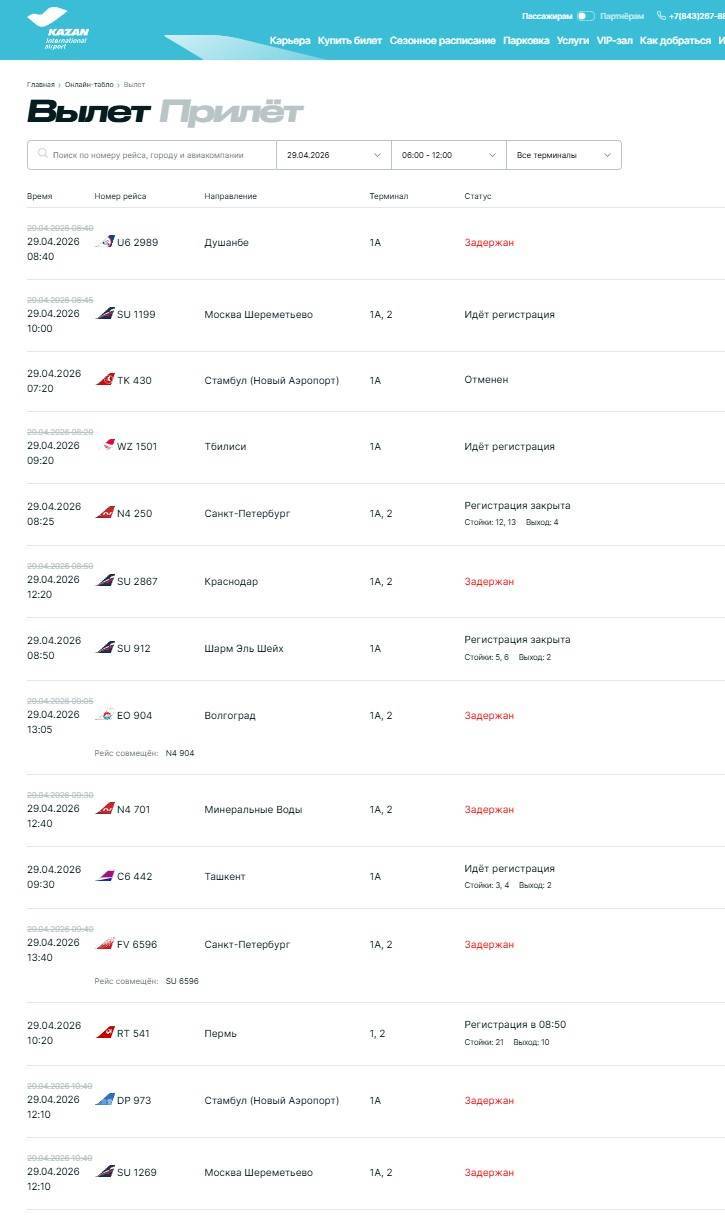Screen dimensions: 725x1223
Task: Click airline logo next to RT 541
Action: (105, 1033)
